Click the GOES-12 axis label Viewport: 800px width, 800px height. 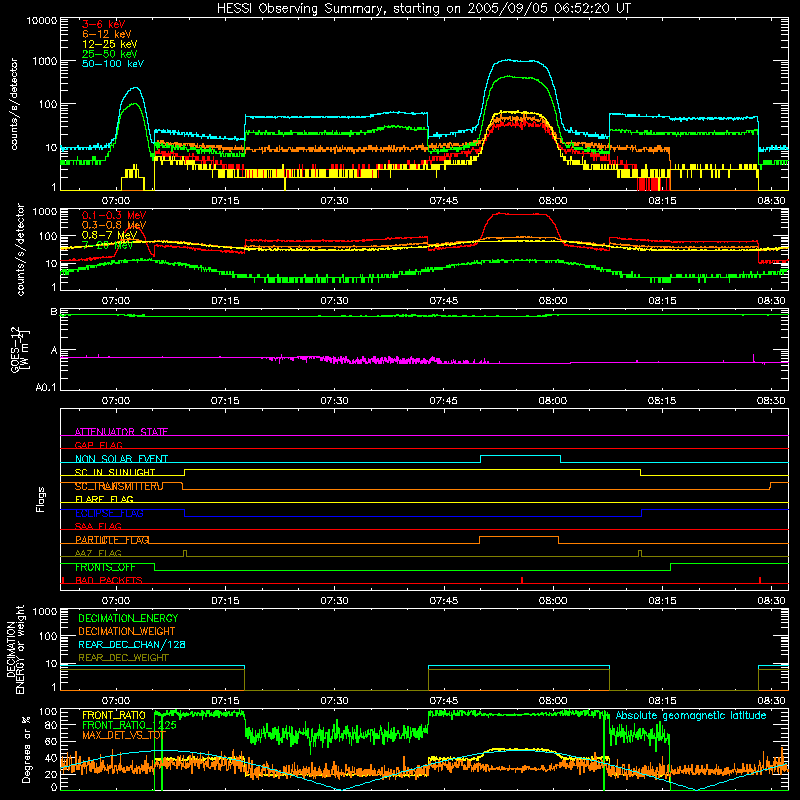pyautogui.click(x=20, y=349)
